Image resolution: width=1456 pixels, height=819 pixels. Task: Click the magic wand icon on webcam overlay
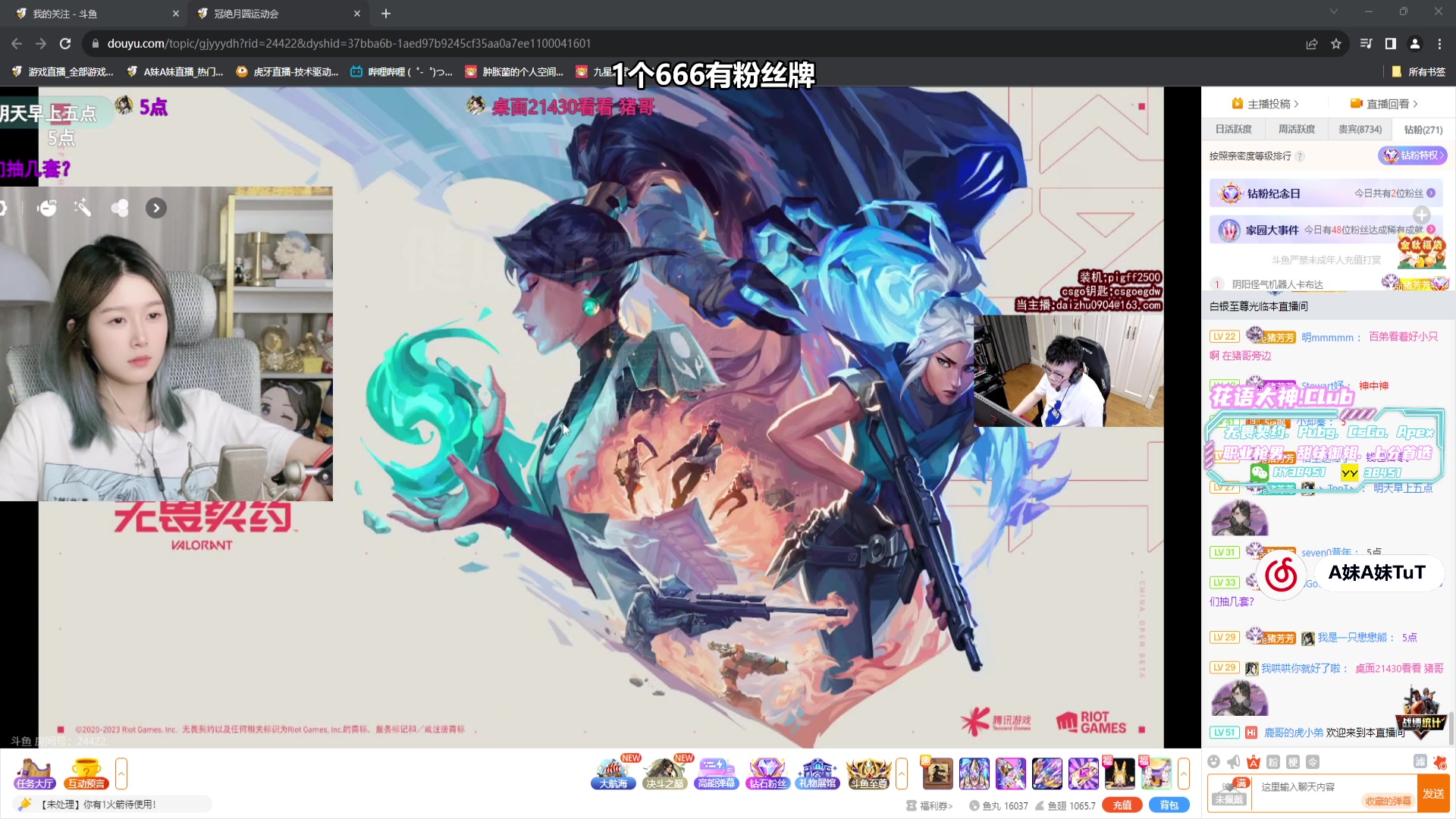83,208
